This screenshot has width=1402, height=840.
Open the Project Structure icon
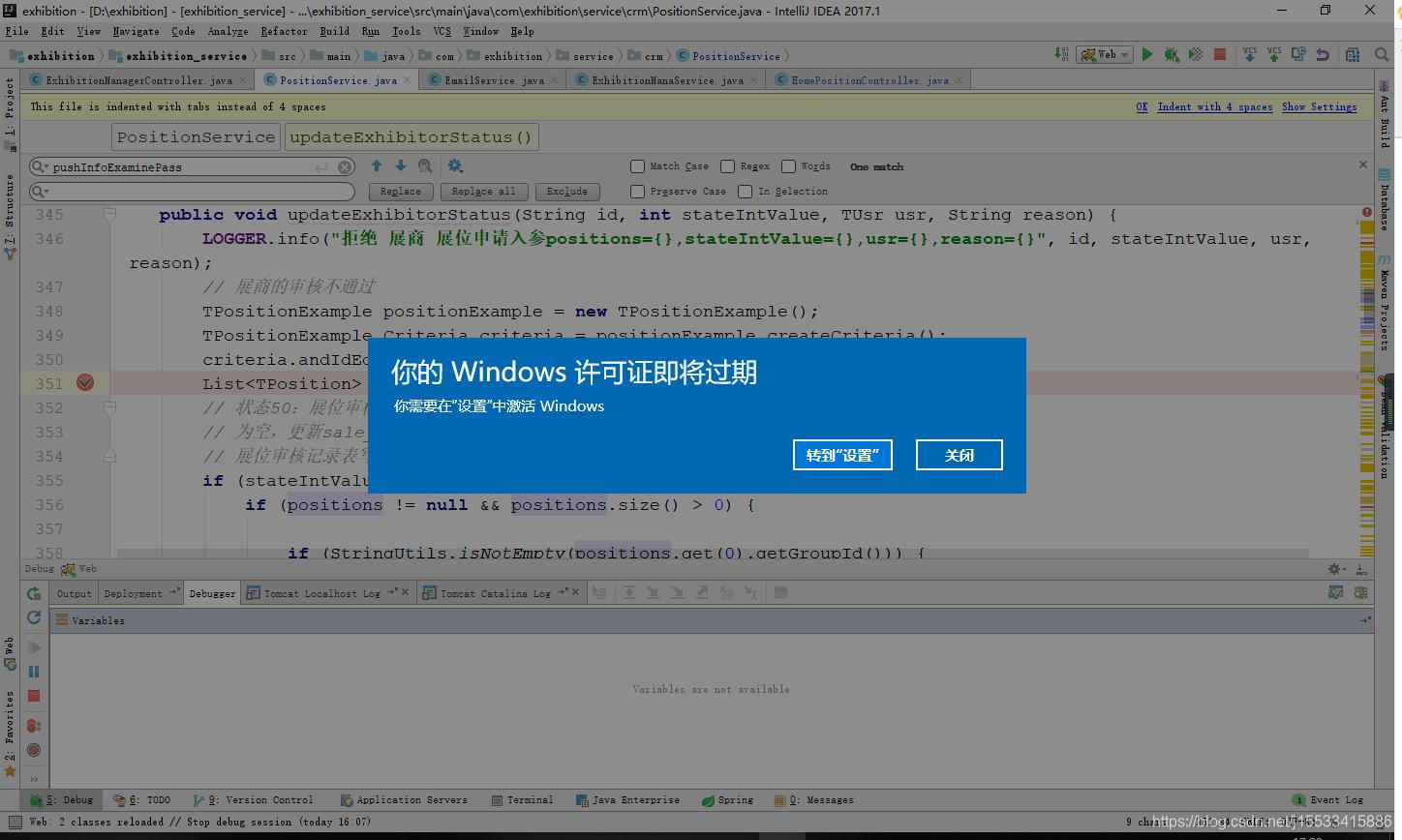point(1353,55)
